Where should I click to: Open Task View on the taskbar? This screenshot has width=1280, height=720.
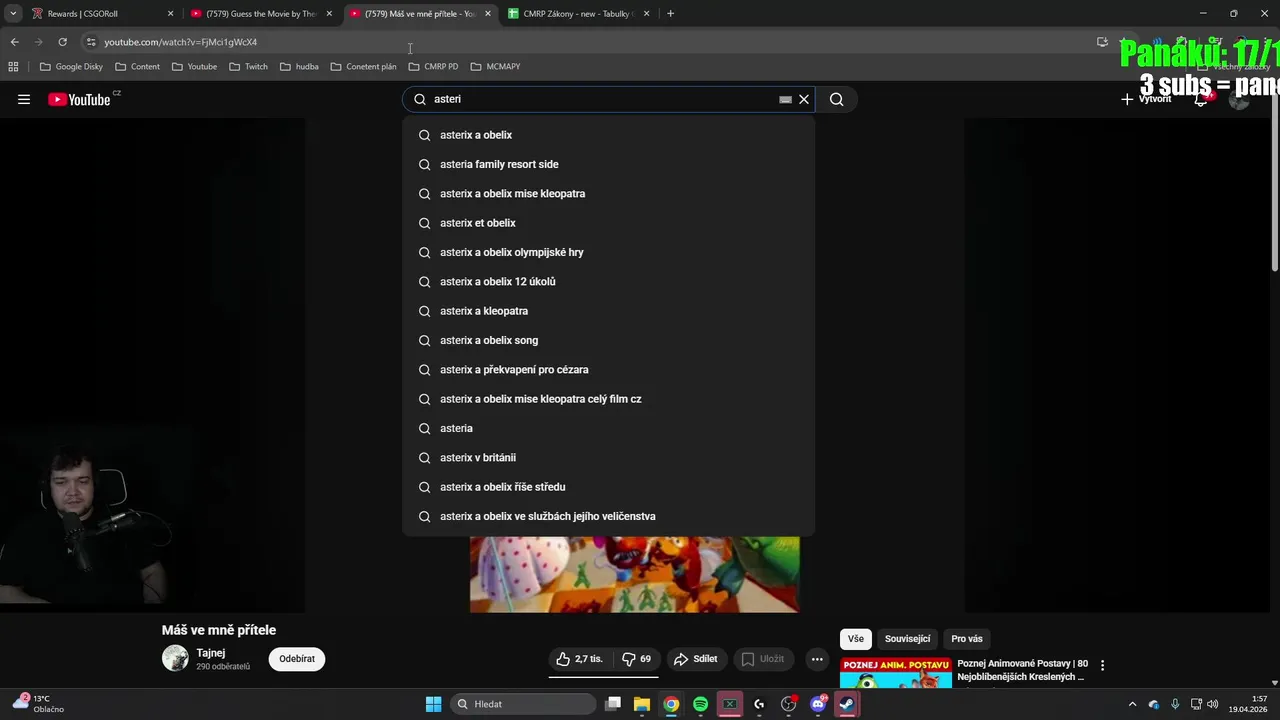point(613,704)
